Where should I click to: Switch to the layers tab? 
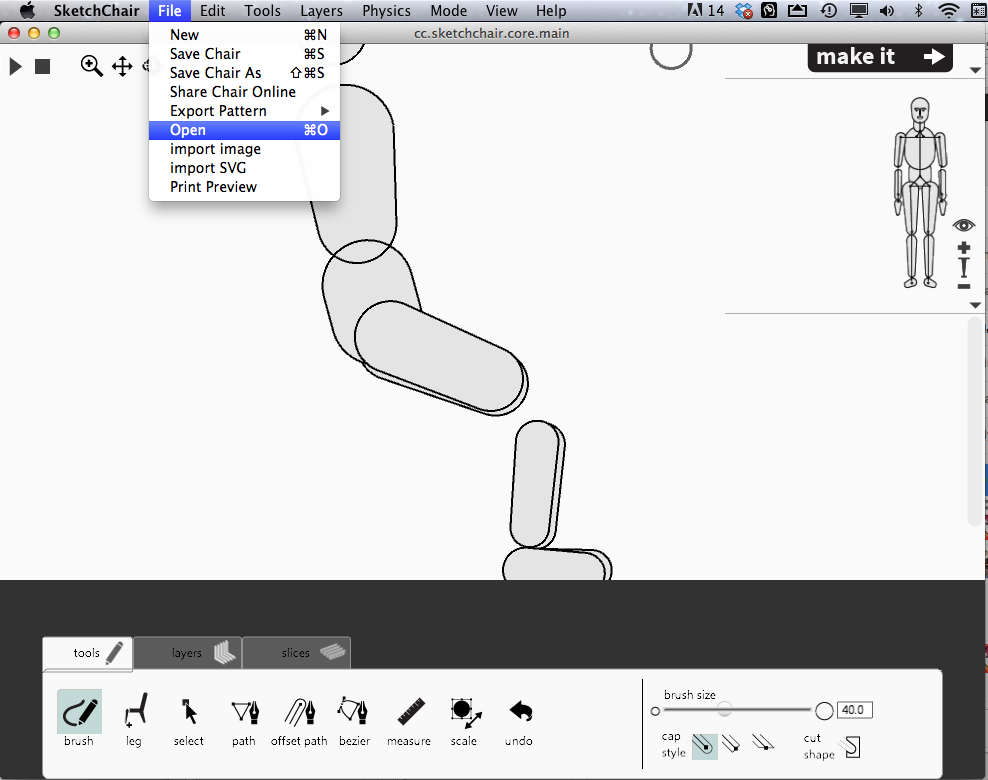point(188,653)
